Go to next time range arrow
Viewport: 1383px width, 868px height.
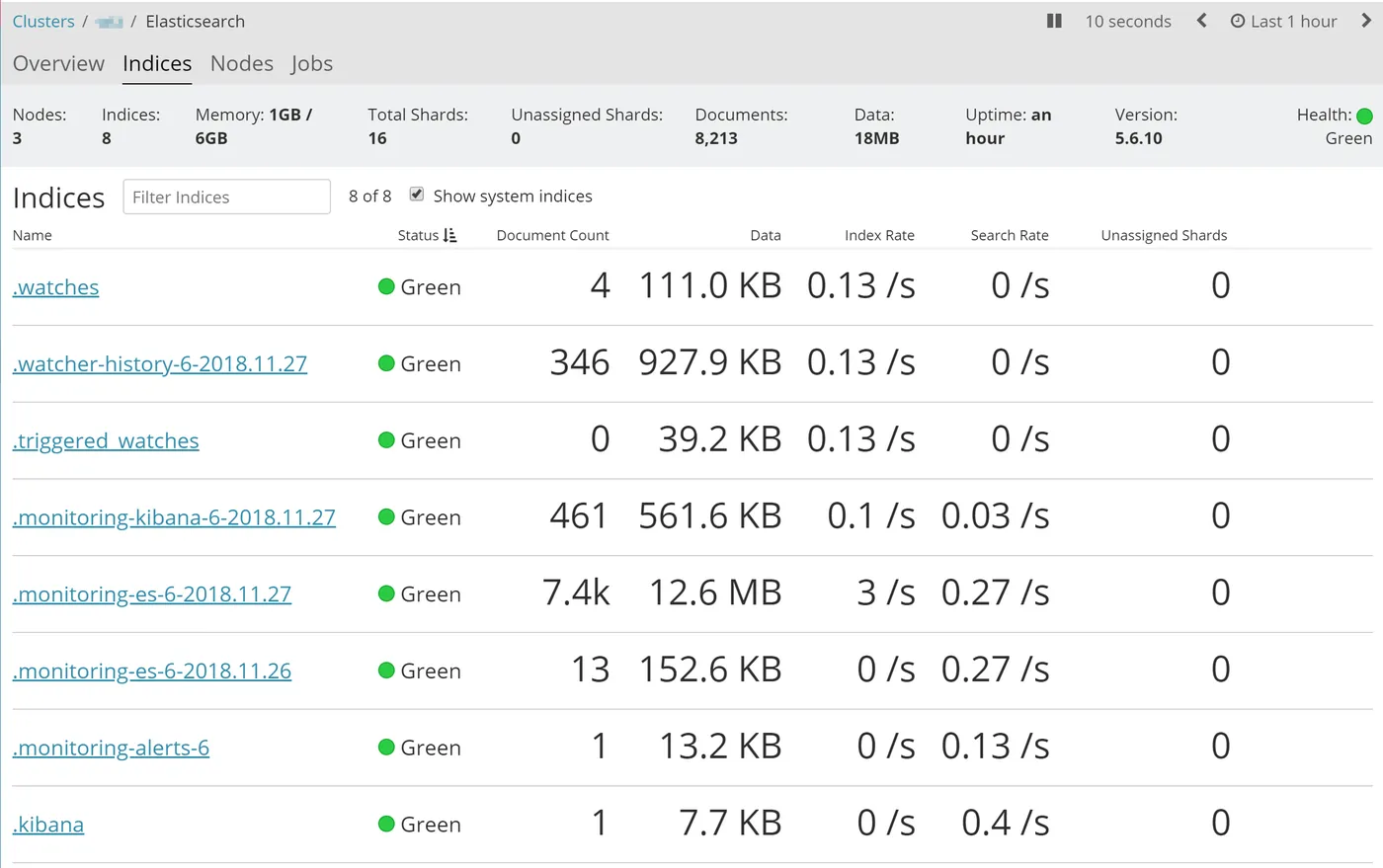[x=1366, y=21]
